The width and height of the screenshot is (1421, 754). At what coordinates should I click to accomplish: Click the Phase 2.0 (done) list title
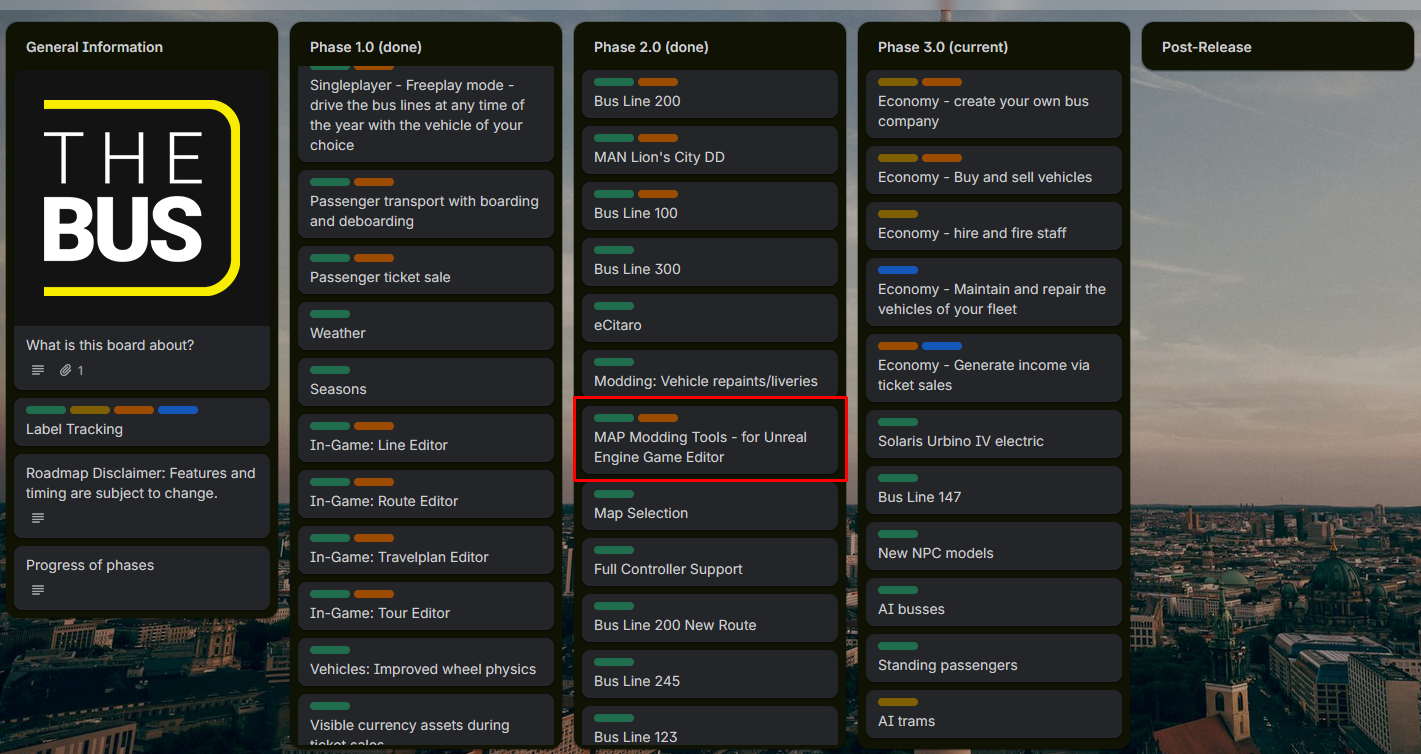point(651,47)
